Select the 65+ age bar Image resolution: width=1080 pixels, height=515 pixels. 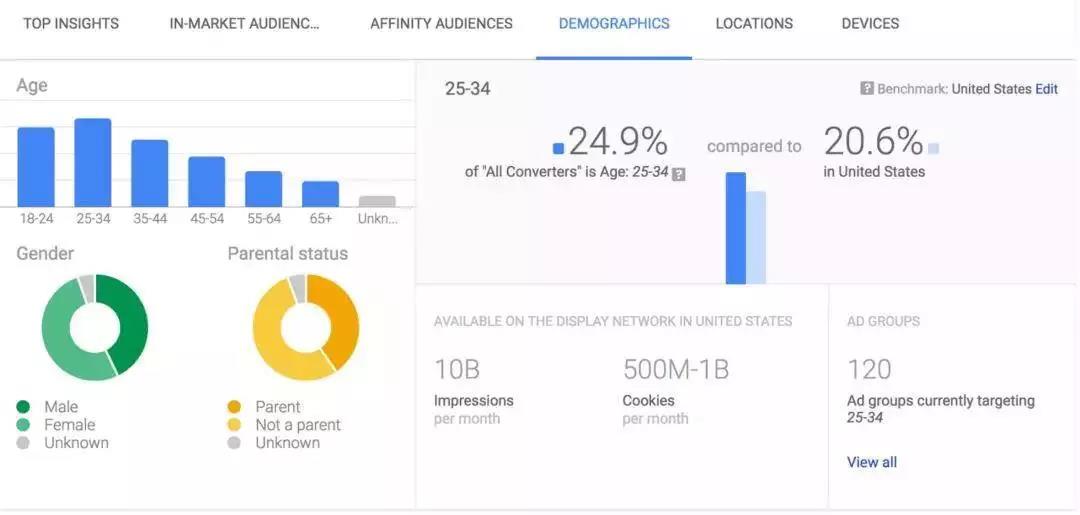click(320, 194)
